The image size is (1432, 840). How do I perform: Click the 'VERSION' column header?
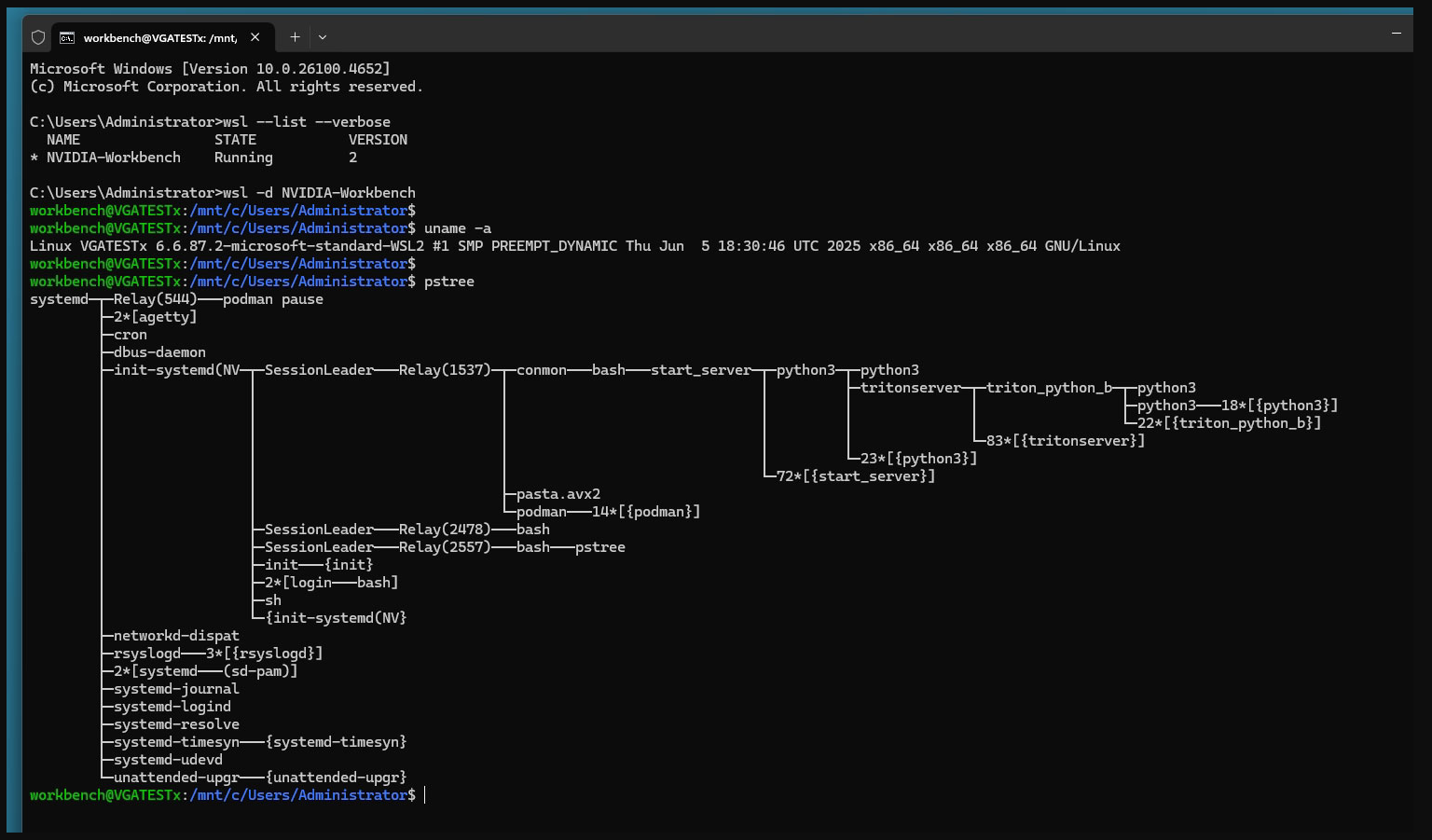pos(378,140)
